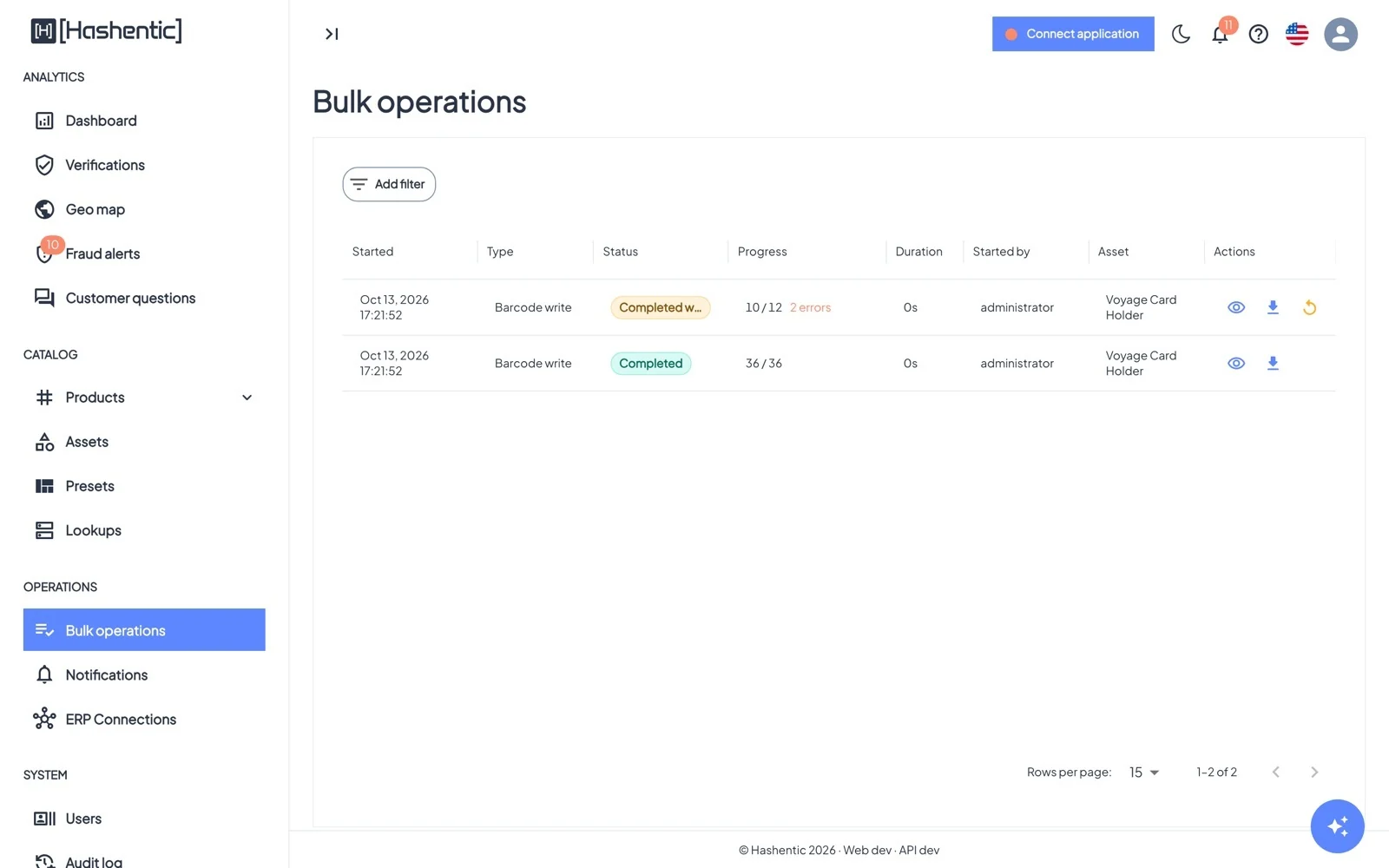Open Audit log in sidebar
Viewport: 1389px width, 868px height.
tap(144, 861)
